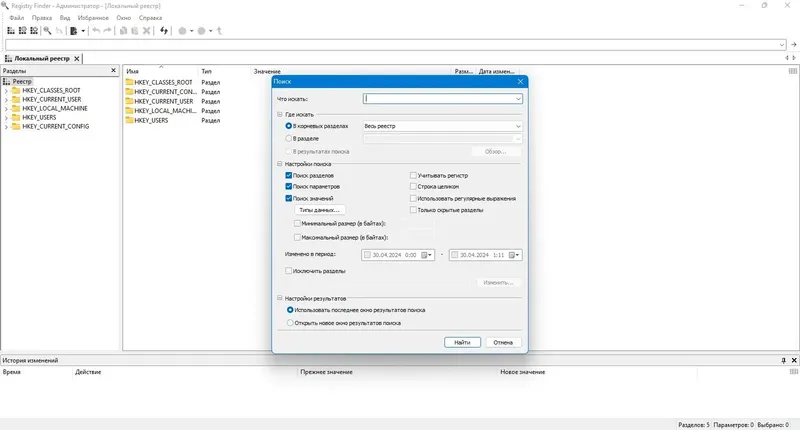The height and width of the screenshot is (430, 800).
Task: Open import/export dropdown arrow in toolbar
Action: 83,31
